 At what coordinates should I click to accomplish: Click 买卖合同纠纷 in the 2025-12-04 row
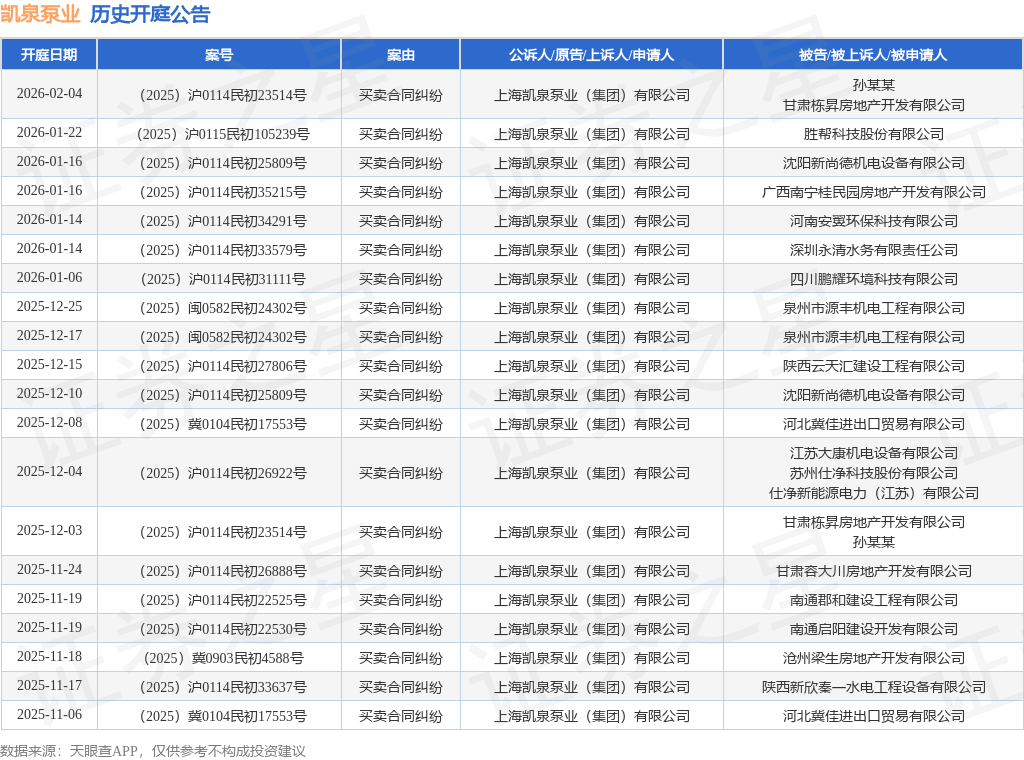400,473
